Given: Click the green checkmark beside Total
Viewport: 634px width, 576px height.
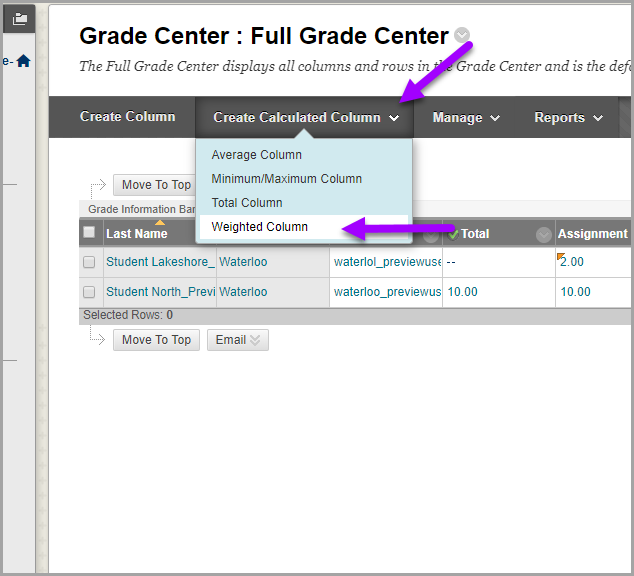Looking at the screenshot, I should pyautogui.click(x=452, y=233).
